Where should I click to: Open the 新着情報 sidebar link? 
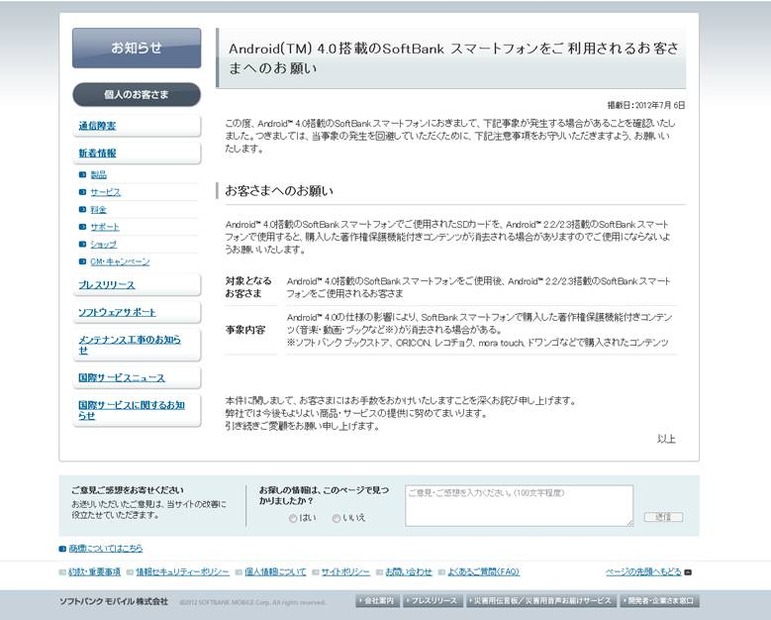[97, 153]
